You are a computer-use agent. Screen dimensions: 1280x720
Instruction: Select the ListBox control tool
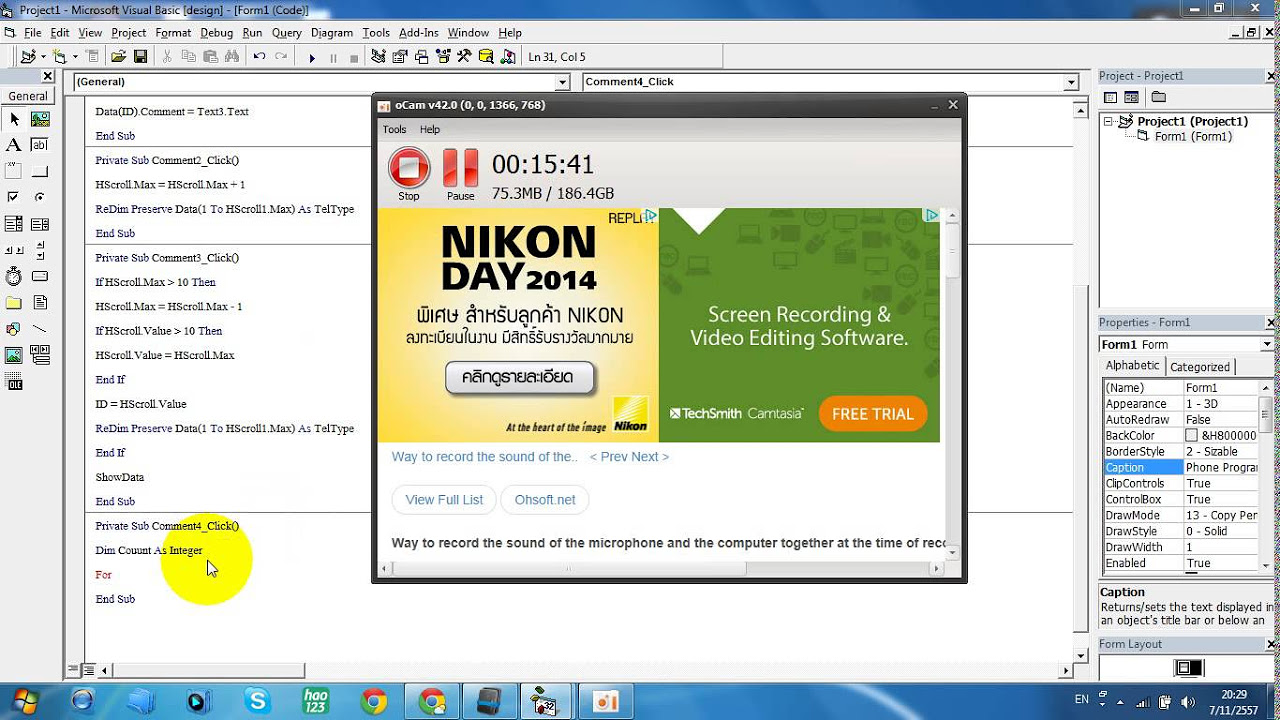40,224
